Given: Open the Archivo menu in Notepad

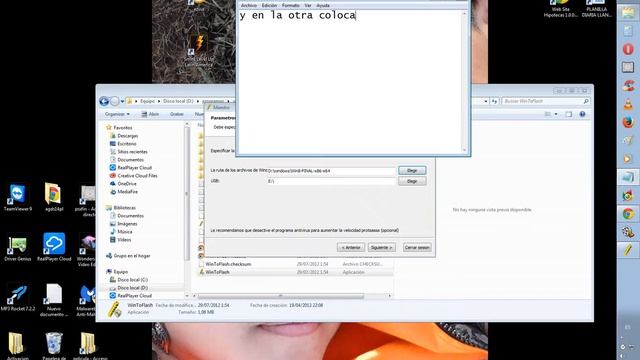Looking at the screenshot, I should (249, 5).
